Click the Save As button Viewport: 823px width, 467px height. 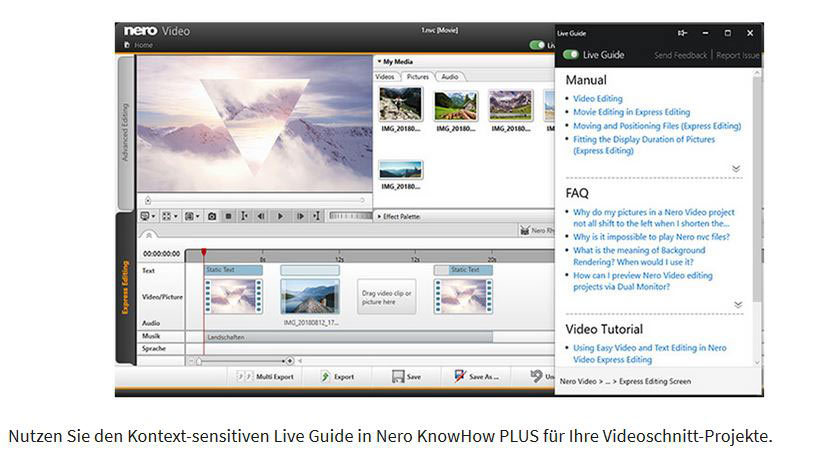[x=477, y=376]
